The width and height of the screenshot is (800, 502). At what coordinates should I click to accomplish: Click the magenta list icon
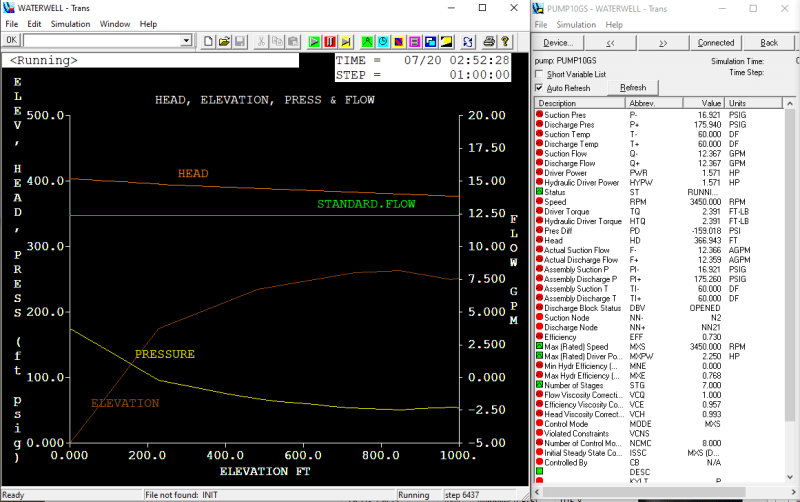[415, 42]
